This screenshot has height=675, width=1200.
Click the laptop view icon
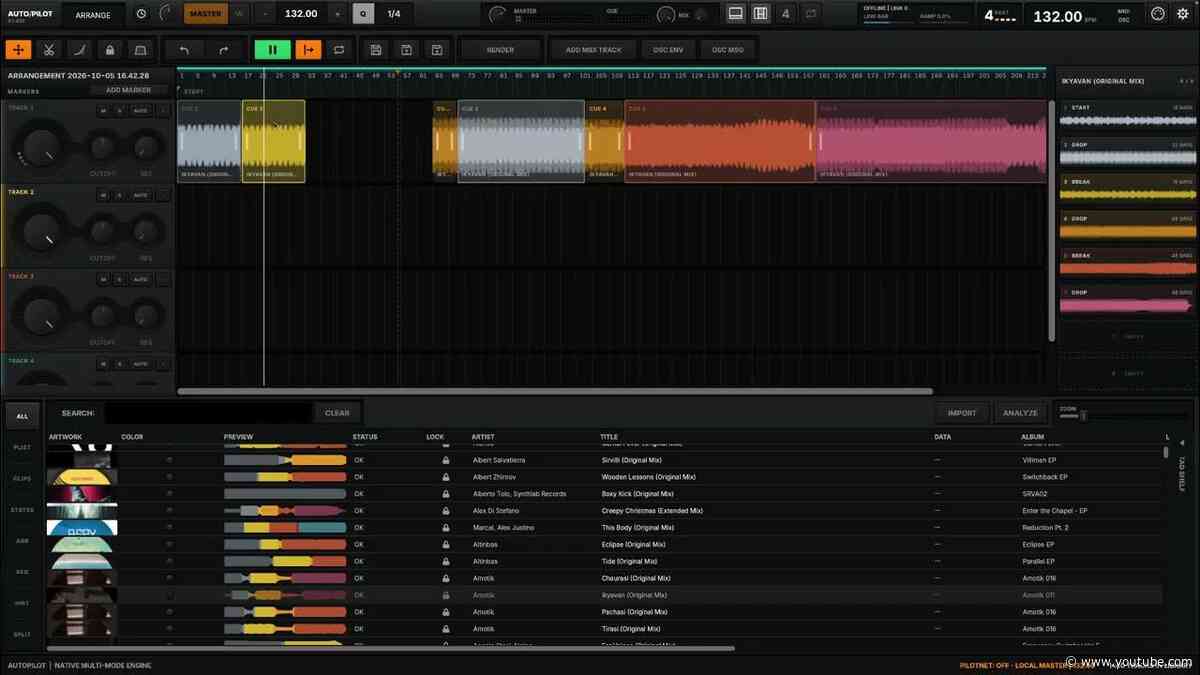pos(736,14)
